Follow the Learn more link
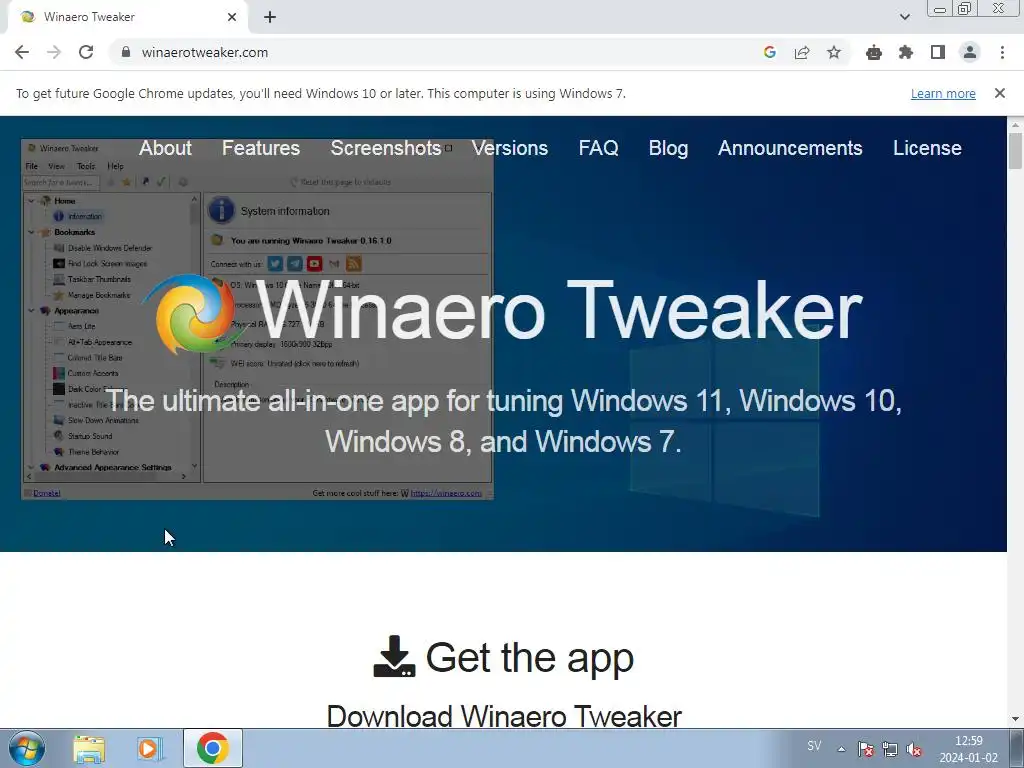The image size is (1024, 768). tap(943, 93)
